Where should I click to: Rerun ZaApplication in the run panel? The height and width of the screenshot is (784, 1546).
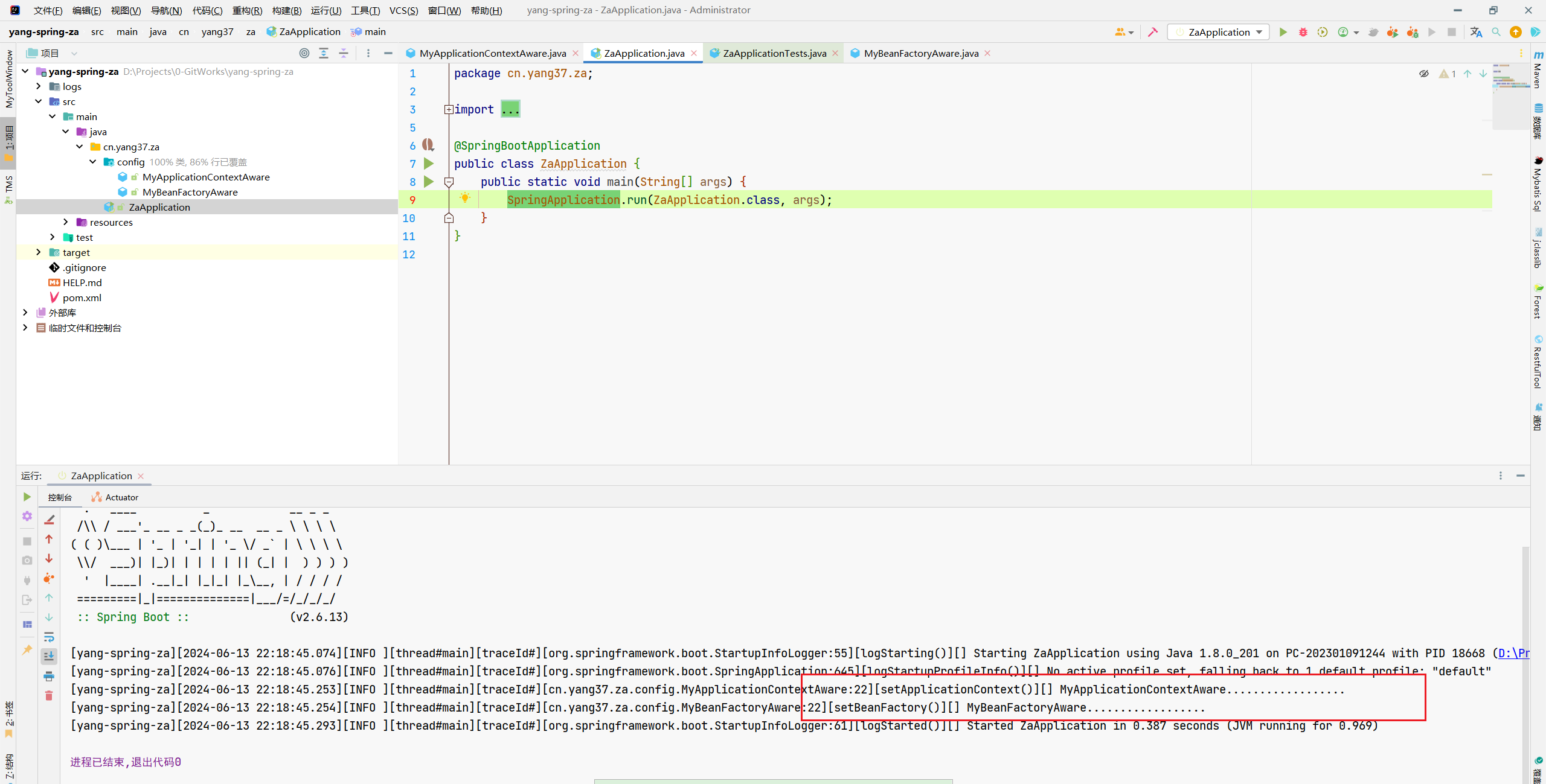click(x=27, y=497)
